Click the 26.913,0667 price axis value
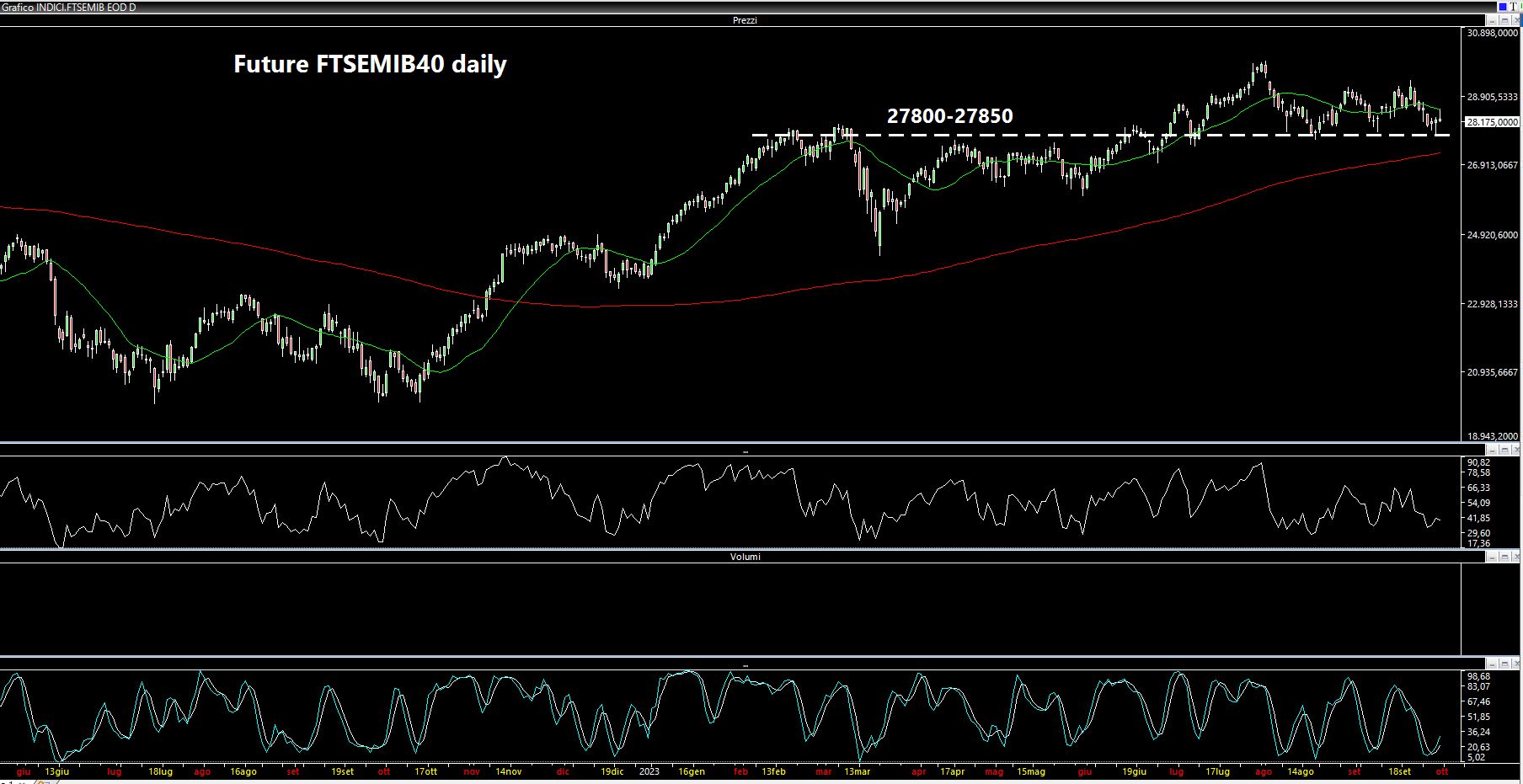This screenshot has width=1523, height=784. point(1493,166)
